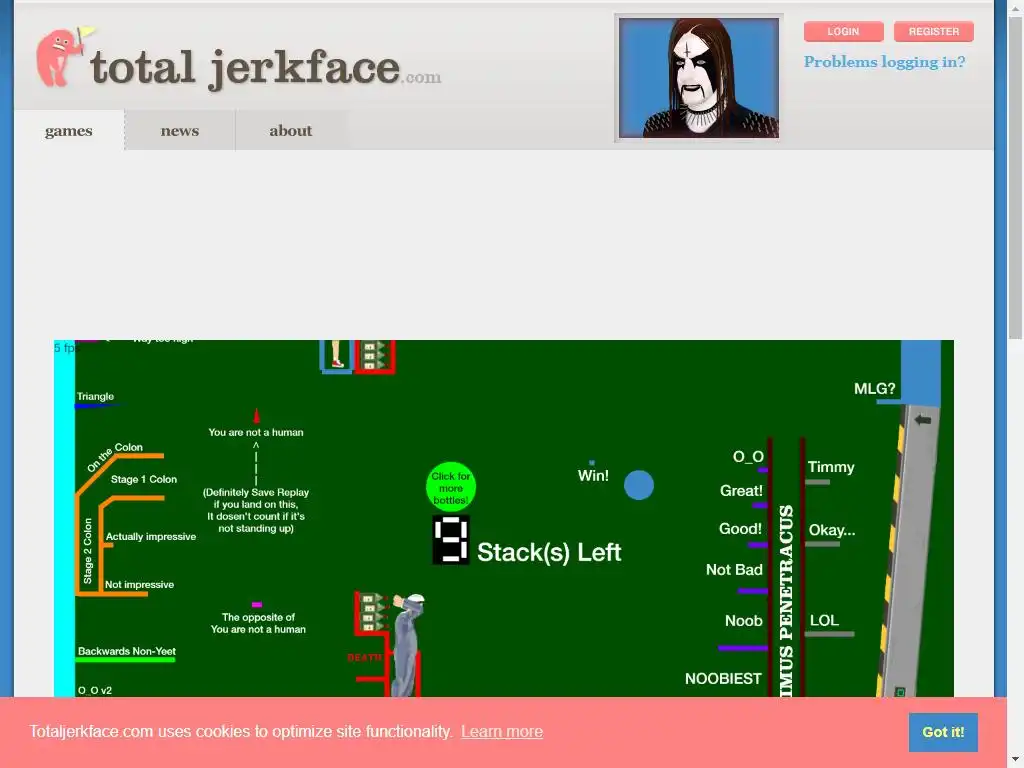The image size is (1024, 768).
Task: Click the 'Not impressive' label
Action: point(139,584)
